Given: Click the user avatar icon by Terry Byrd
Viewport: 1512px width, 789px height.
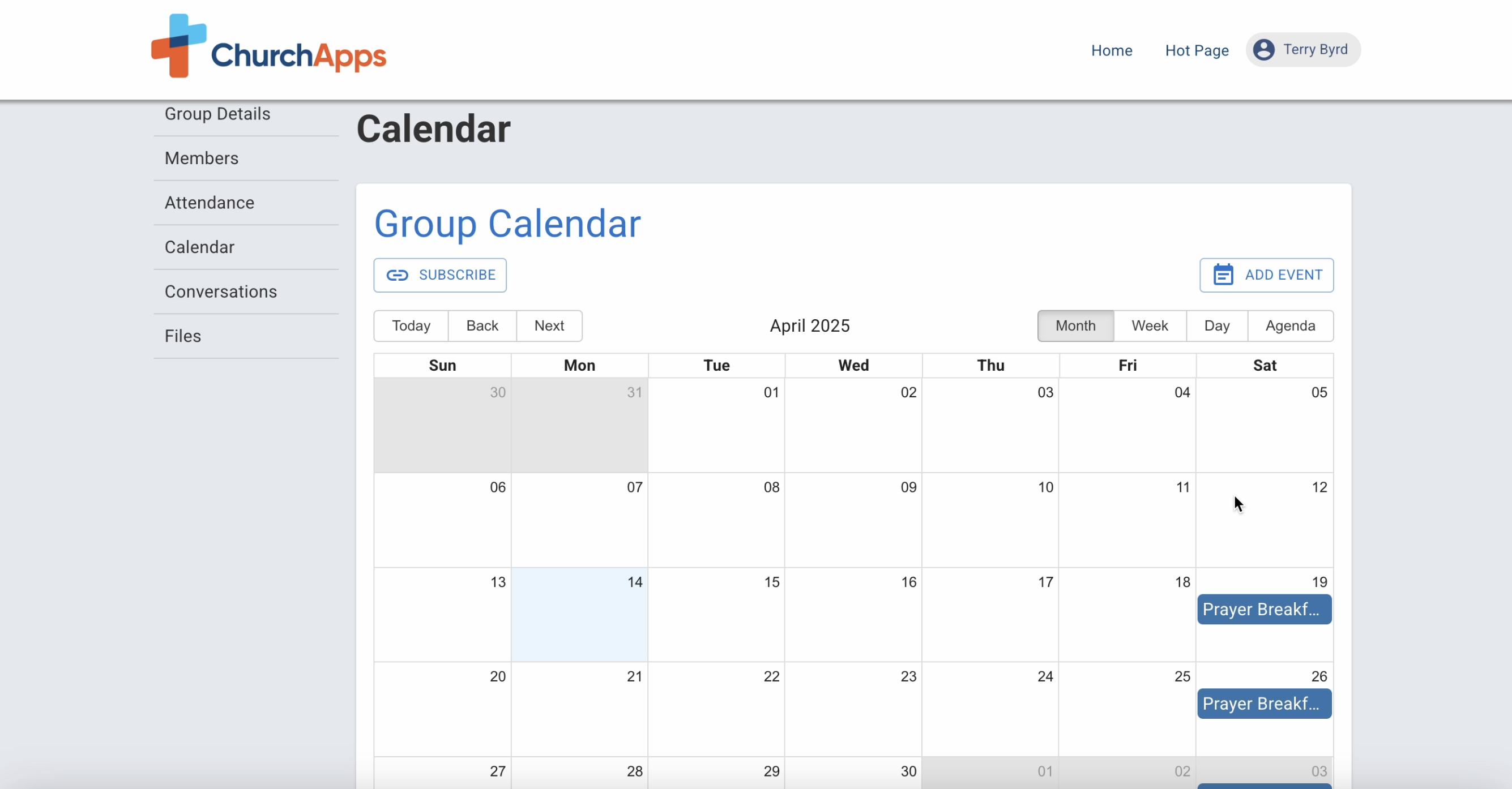Looking at the screenshot, I should coord(1263,50).
